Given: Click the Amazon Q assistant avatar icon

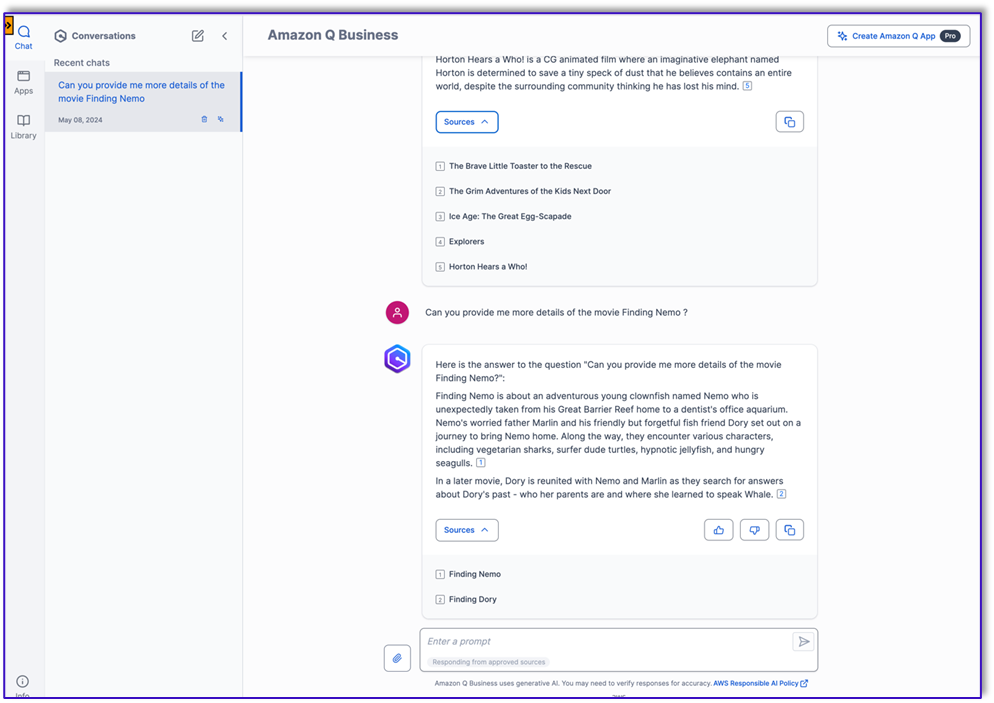Looking at the screenshot, I should (x=397, y=359).
